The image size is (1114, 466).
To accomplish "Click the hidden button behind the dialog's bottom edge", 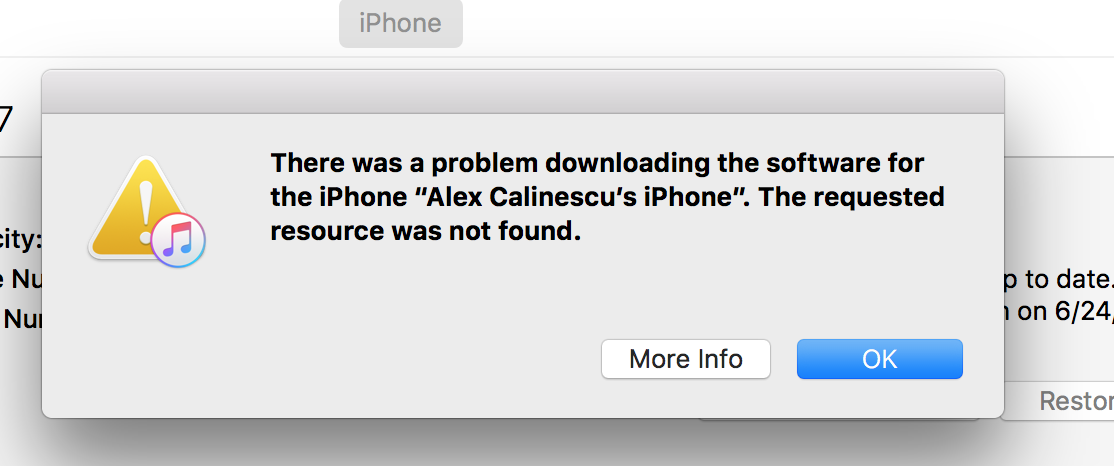I will (x=838, y=420).
